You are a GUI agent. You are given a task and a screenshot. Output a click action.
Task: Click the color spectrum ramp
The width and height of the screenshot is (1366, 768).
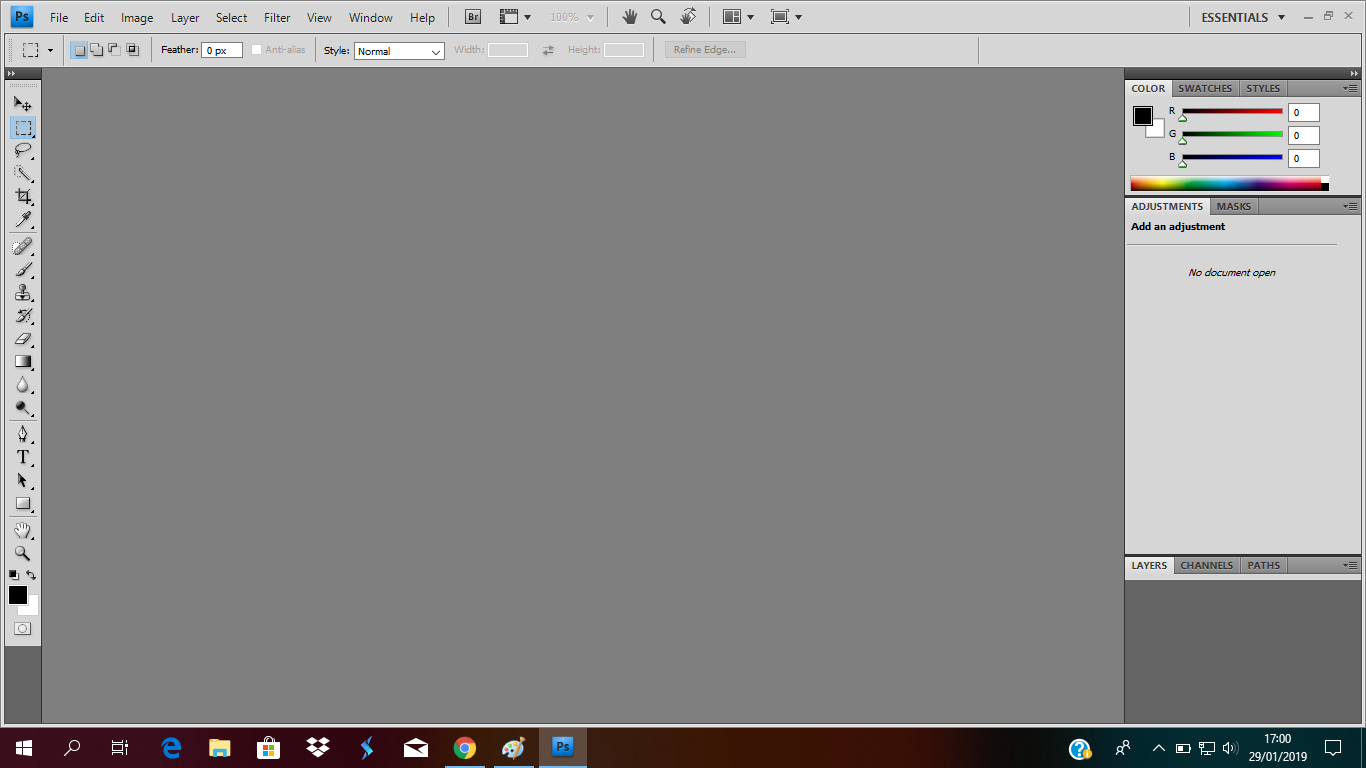click(x=1229, y=183)
